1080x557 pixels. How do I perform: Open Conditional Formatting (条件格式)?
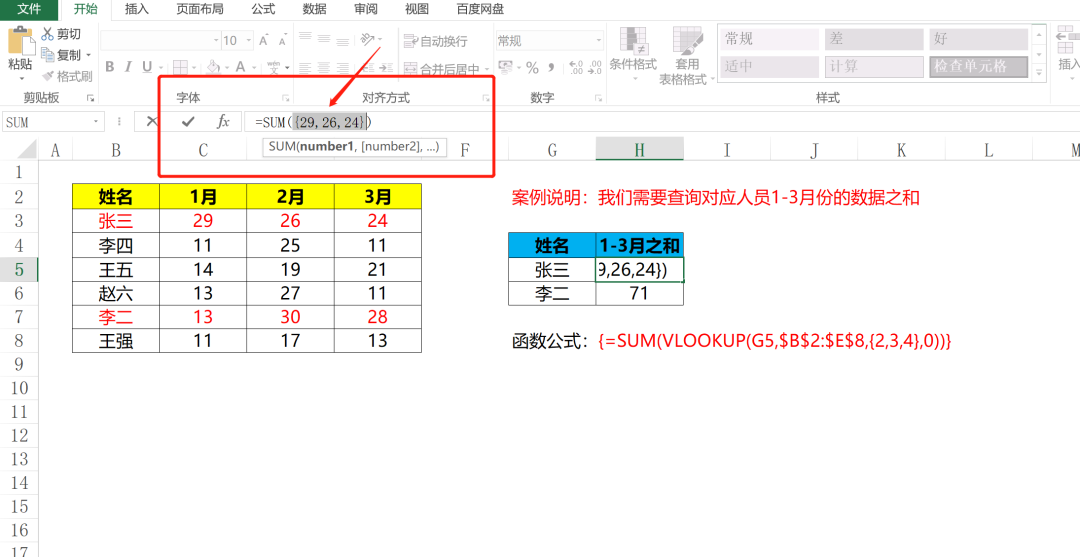(633, 55)
